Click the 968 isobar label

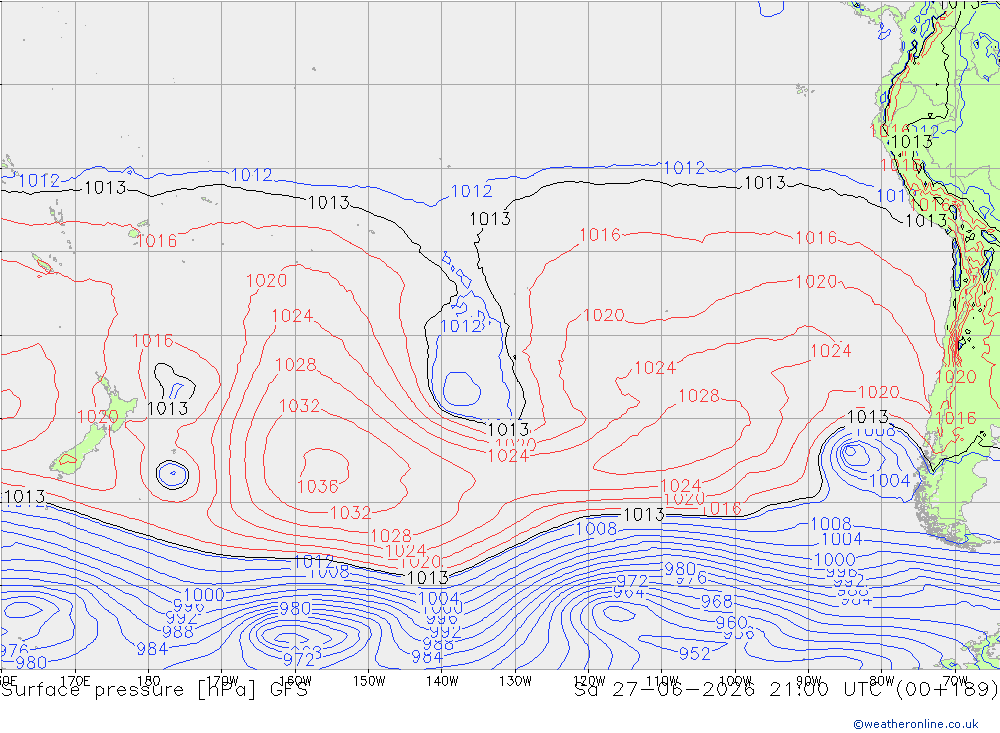(x=716, y=602)
